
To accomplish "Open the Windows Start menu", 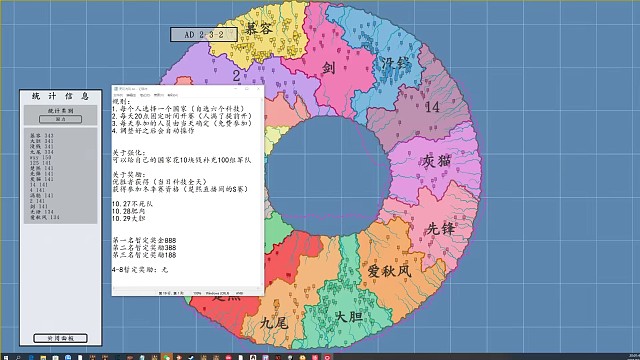I will pos(6,357).
